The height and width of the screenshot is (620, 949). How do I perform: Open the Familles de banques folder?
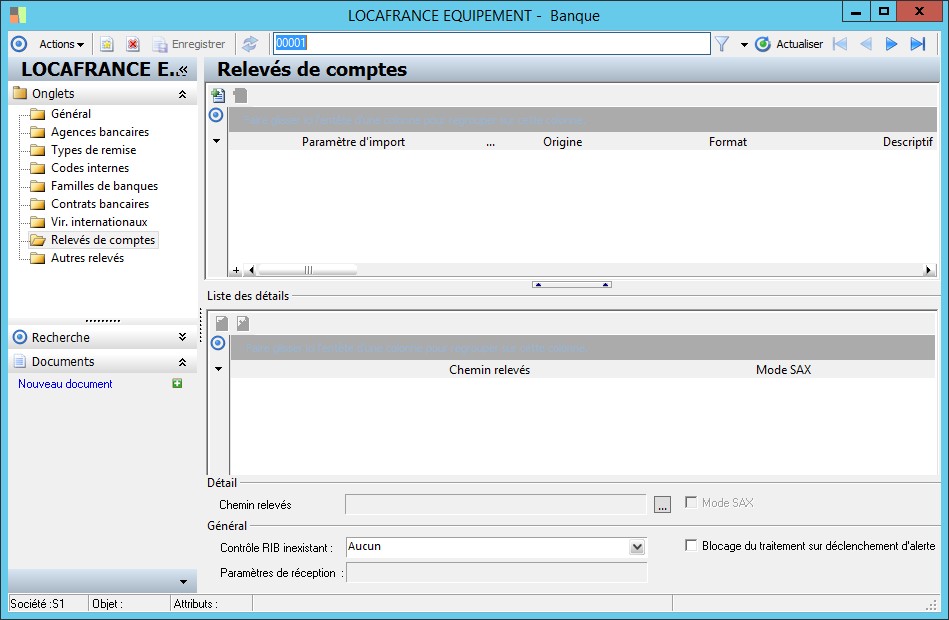coord(104,186)
